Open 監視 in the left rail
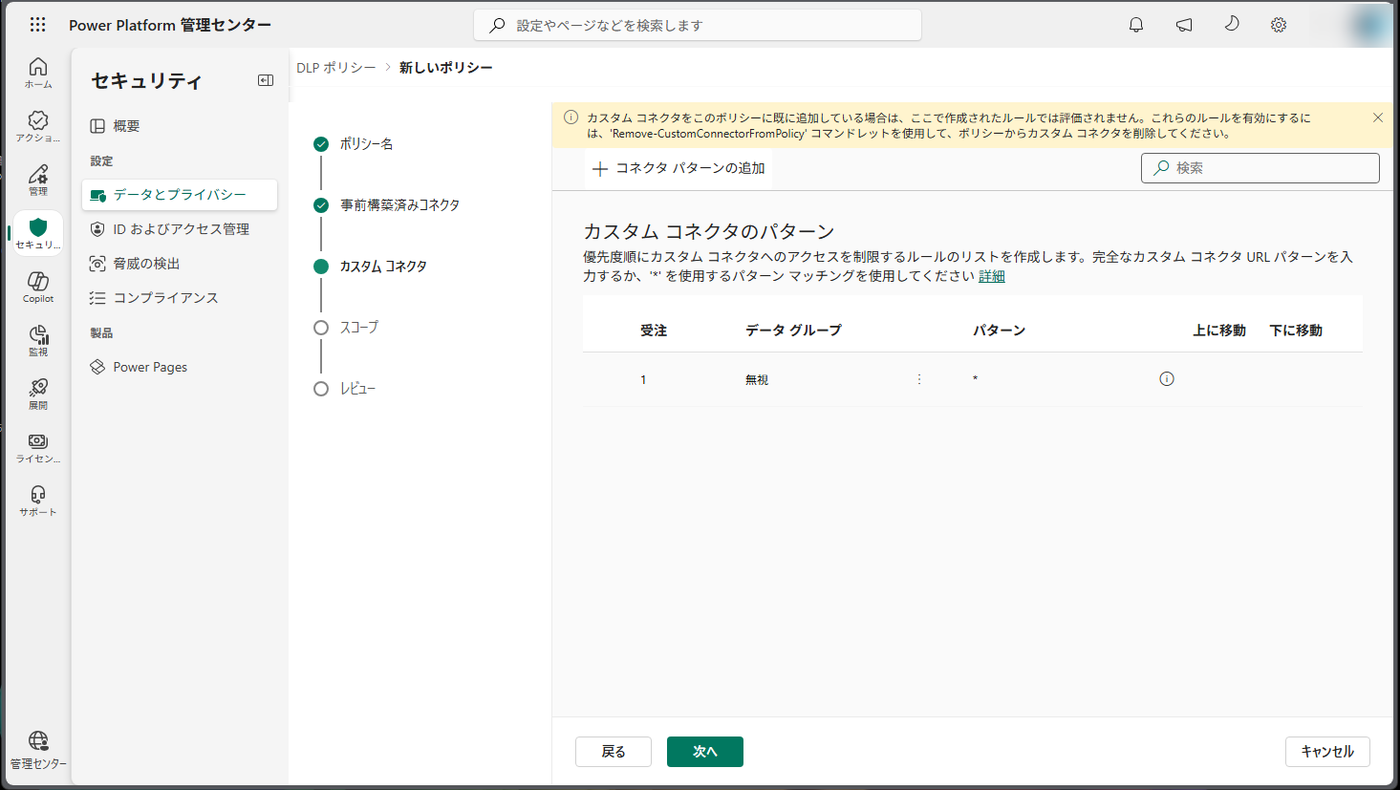The width and height of the screenshot is (1400, 790). (38, 341)
